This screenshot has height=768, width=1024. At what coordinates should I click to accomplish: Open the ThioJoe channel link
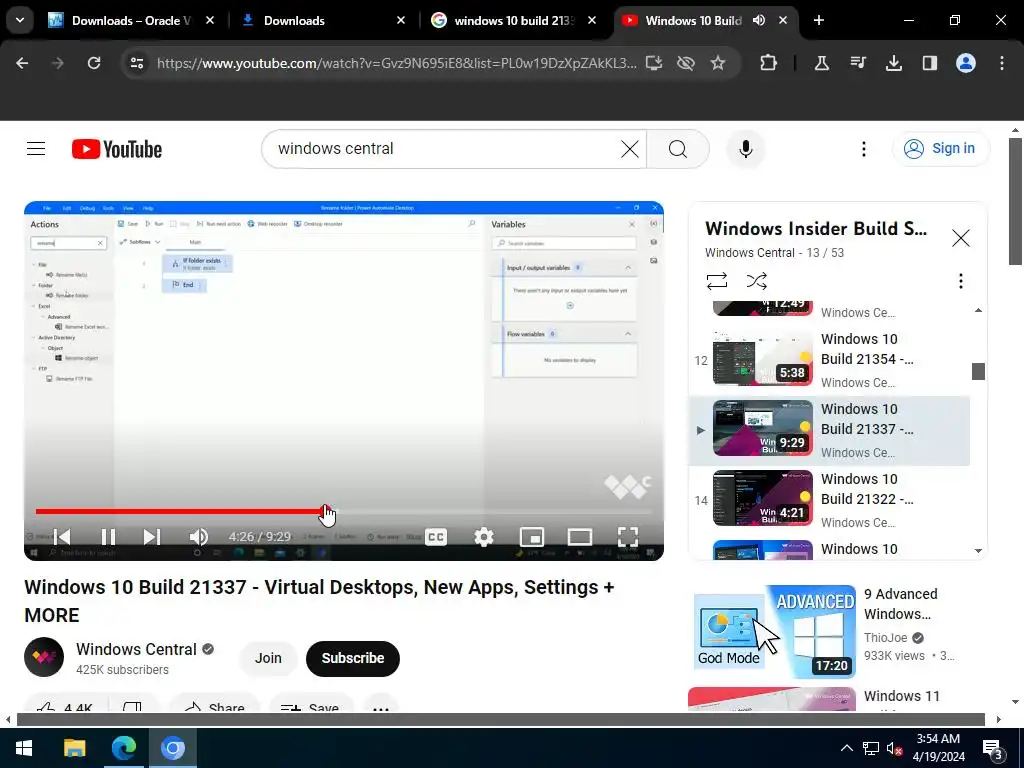(x=886, y=637)
